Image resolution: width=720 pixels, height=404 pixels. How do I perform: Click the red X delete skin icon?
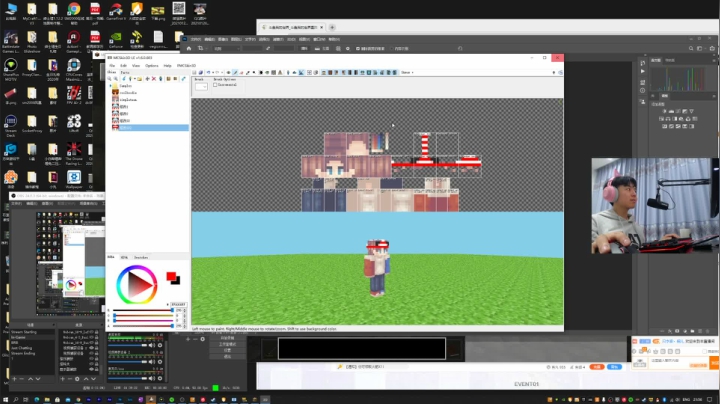pos(154,79)
